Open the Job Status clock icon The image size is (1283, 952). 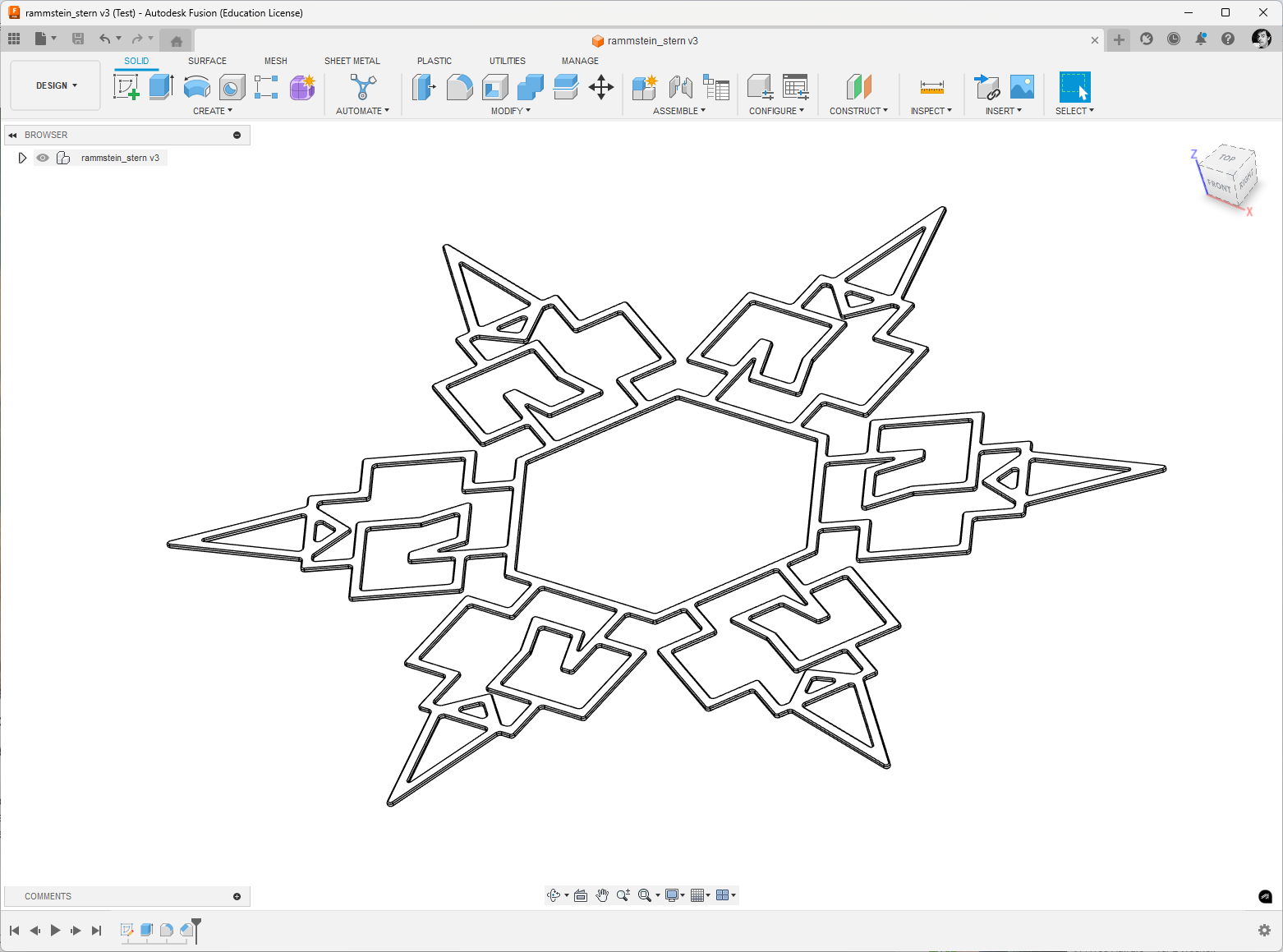point(1174,39)
